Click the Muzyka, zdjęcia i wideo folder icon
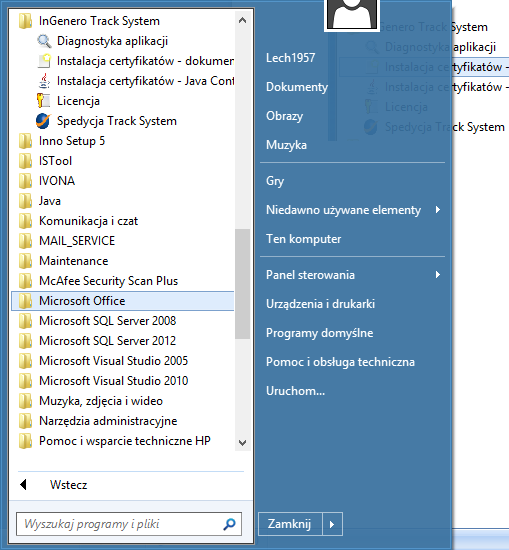509x550 pixels. pos(25,401)
